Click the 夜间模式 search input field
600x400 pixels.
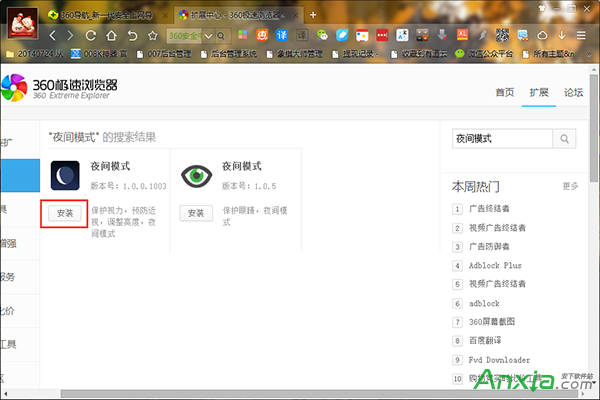(502, 139)
